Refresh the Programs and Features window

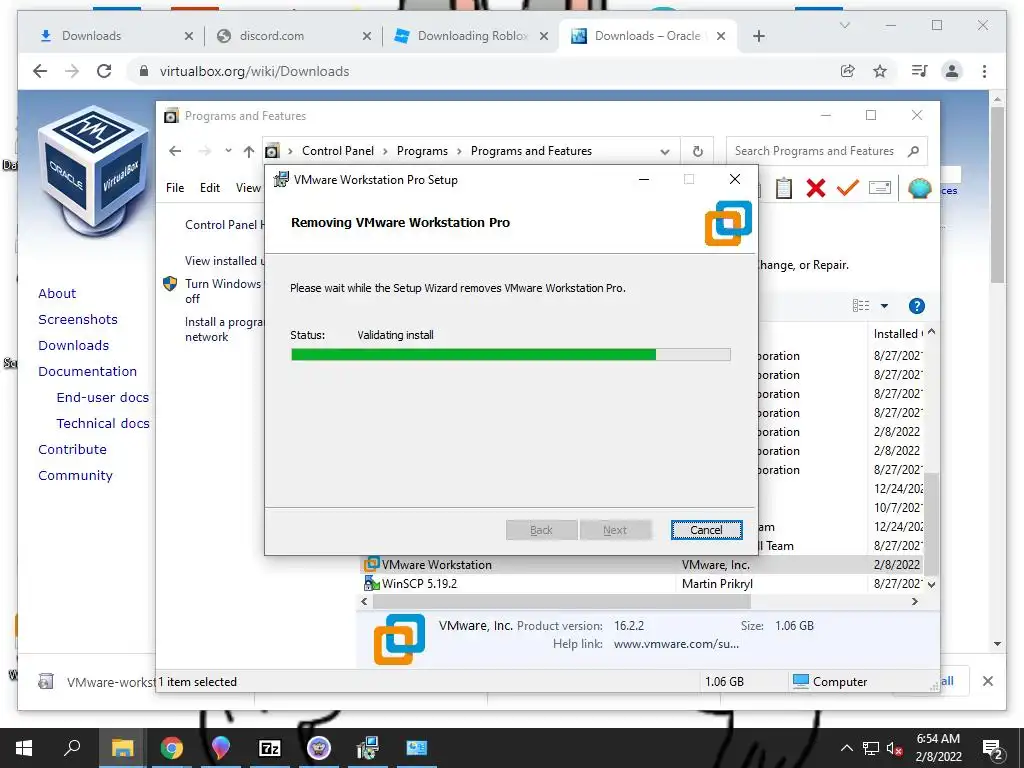point(697,151)
